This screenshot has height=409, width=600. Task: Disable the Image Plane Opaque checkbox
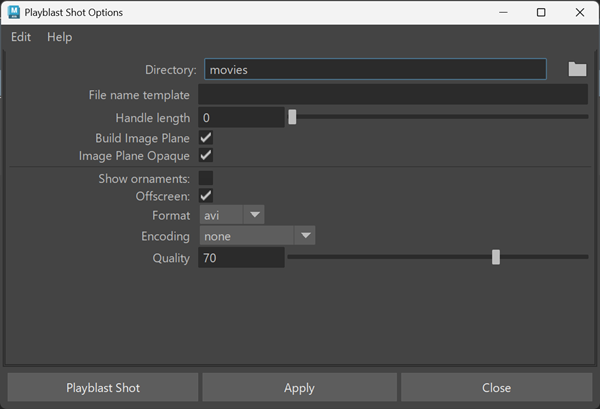pyautogui.click(x=206, y=156)
